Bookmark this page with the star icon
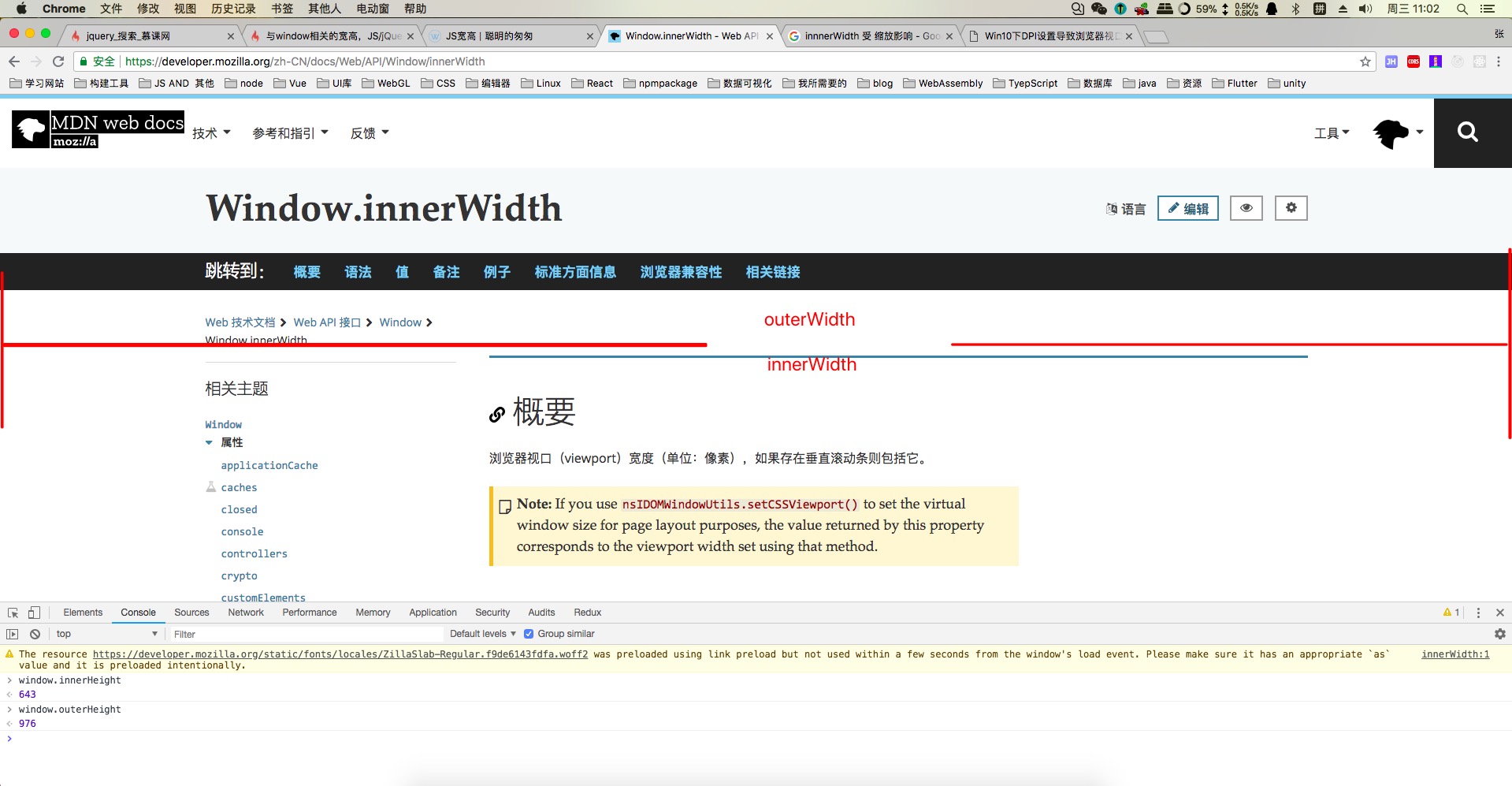This screenshot has height=786, width=1512. tap(1365, 61)
